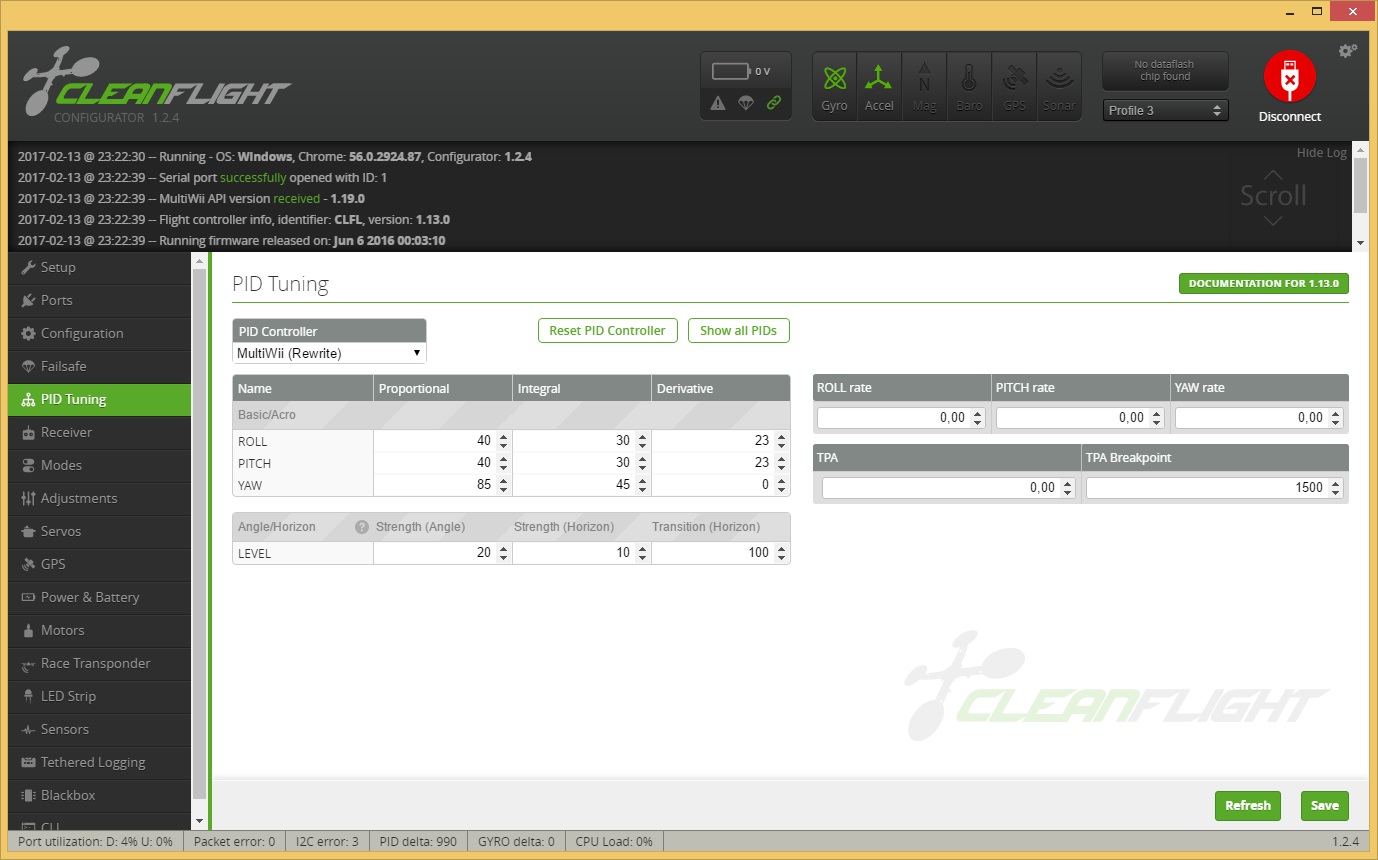Click the ROLL Proportional value field
Image resolution: width=1378 pixels, height=860 pixels.
[x=443, y=441]
